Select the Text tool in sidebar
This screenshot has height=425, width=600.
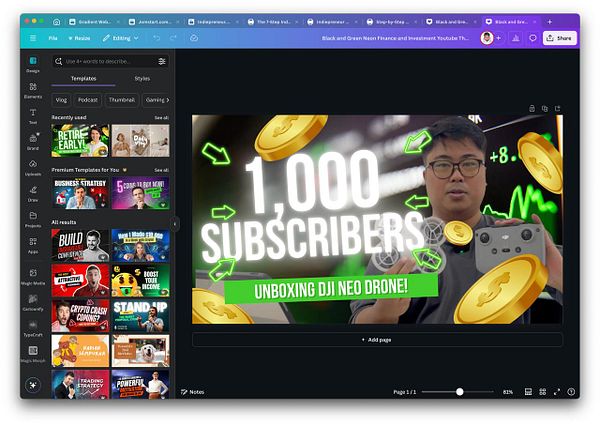pos(33,116)
